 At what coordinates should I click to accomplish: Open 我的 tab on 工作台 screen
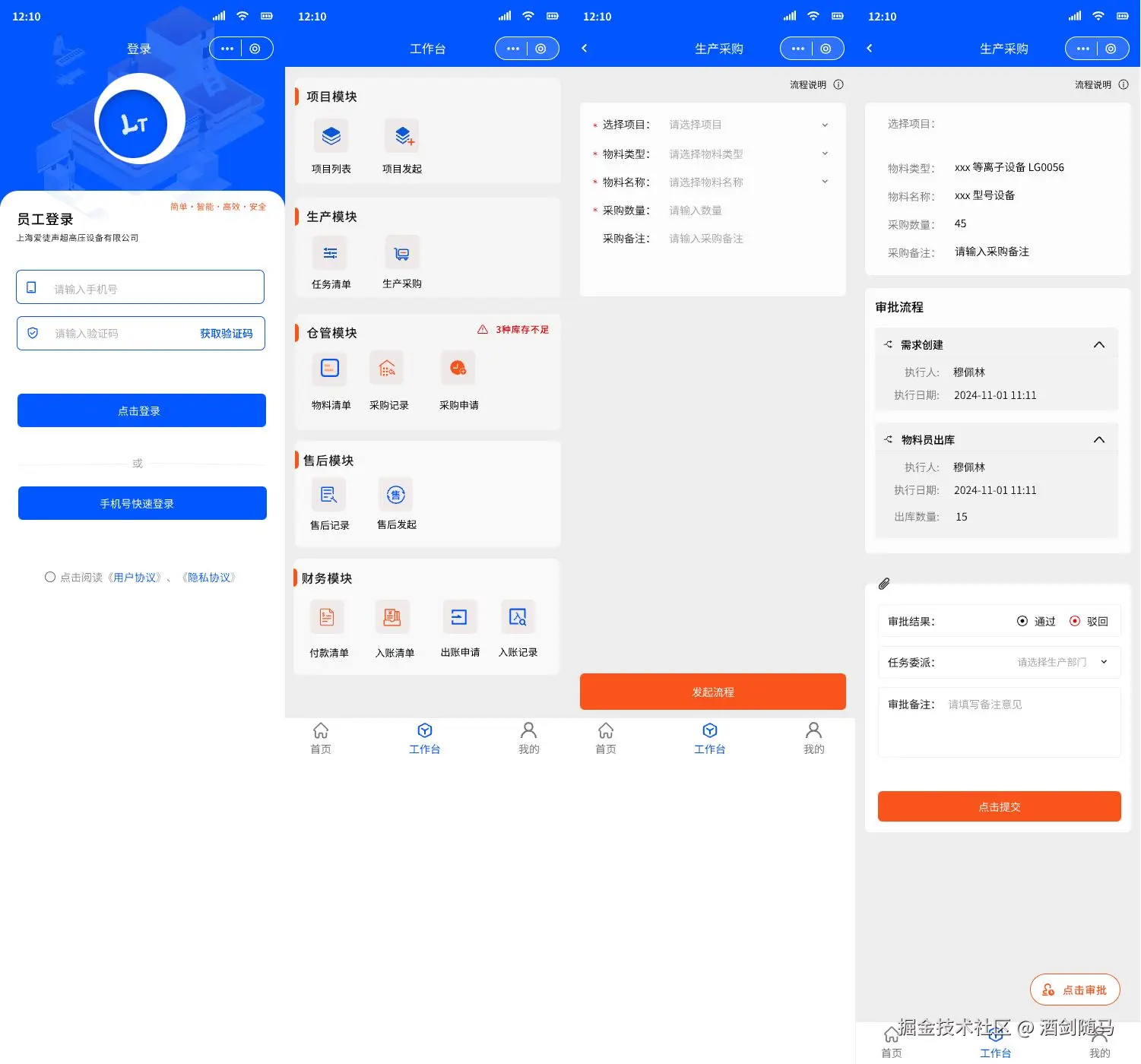[x=529, y=739]
